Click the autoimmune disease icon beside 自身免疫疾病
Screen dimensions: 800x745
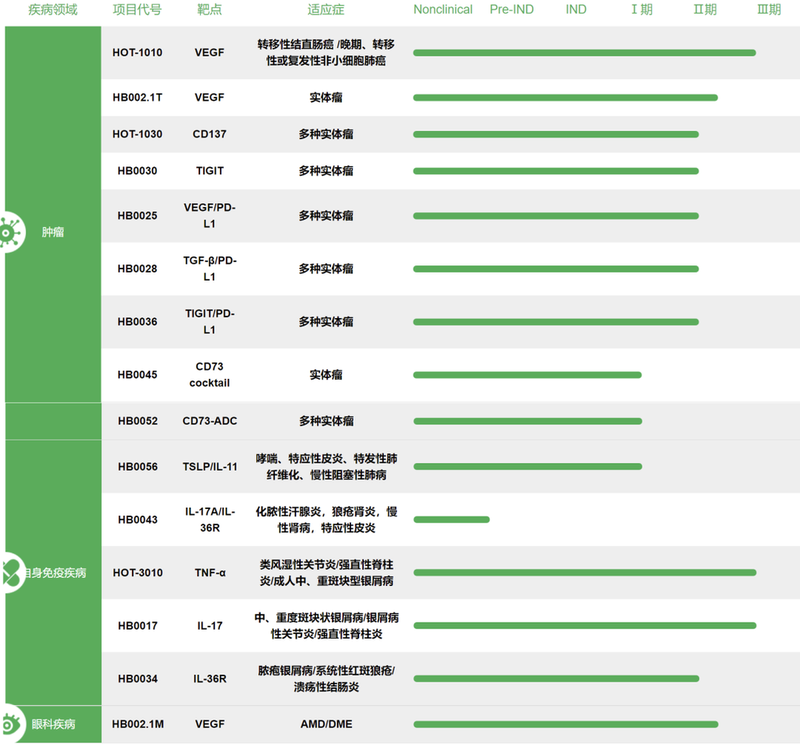[x=8, y=573]
